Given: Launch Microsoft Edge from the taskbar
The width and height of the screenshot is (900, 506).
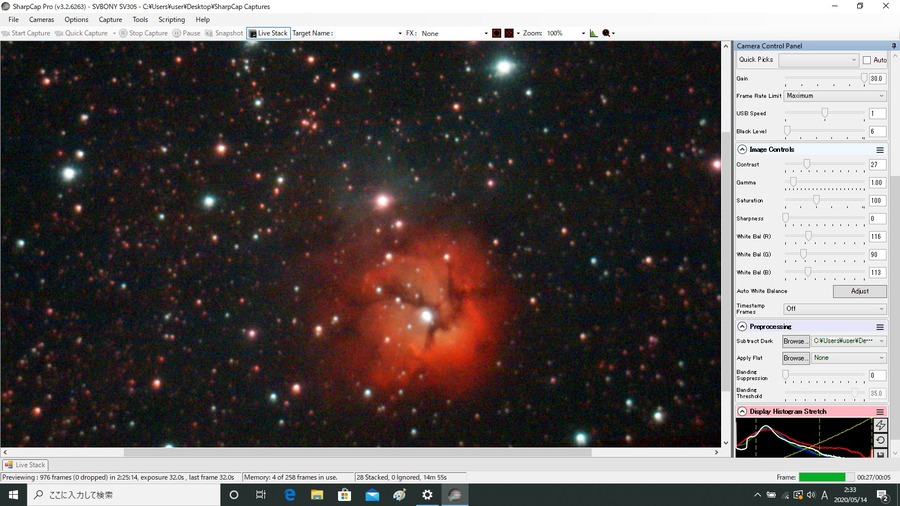Looking at the screenshot, I should tap(289, 495).
